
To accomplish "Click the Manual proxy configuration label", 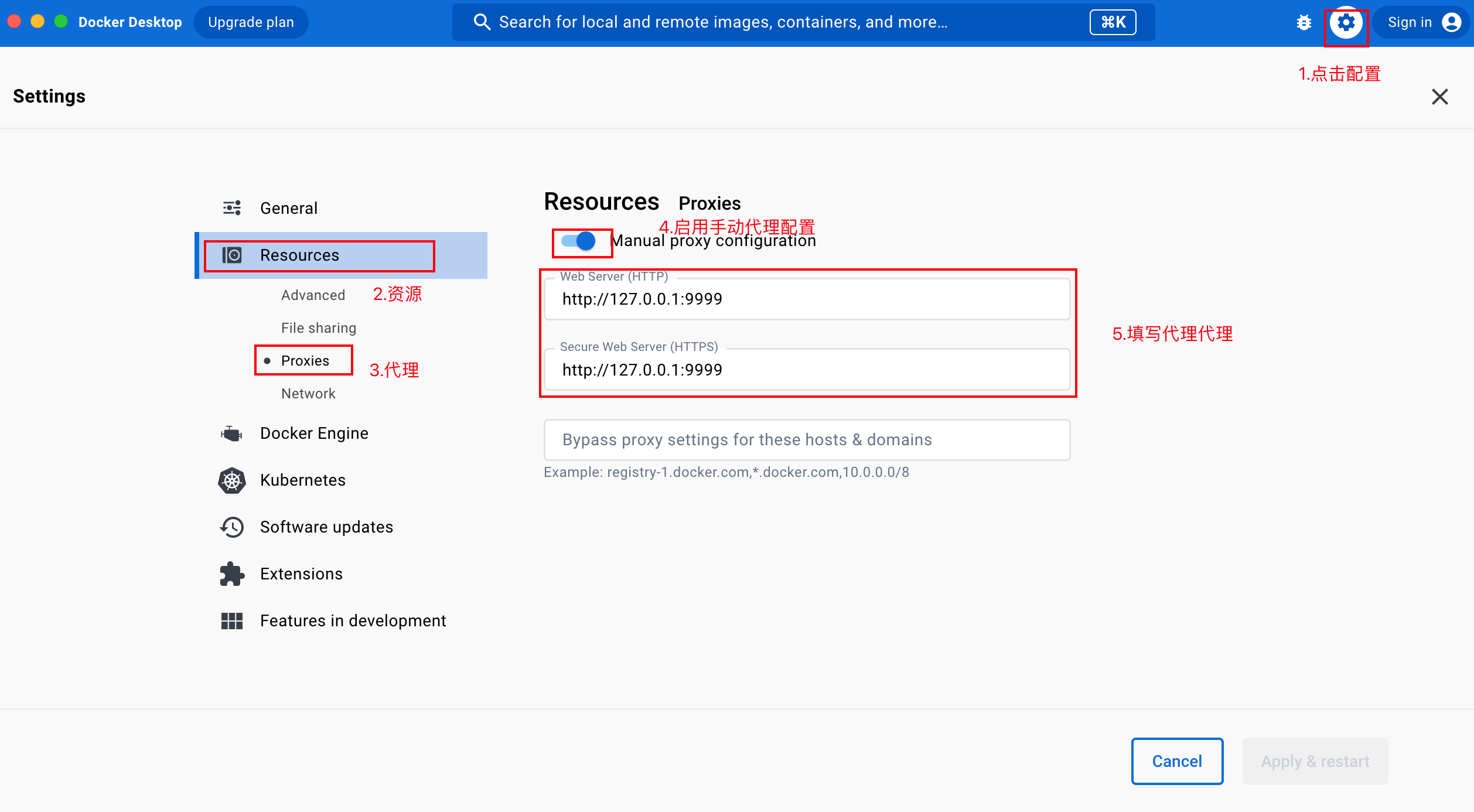I will pos(713,241).
